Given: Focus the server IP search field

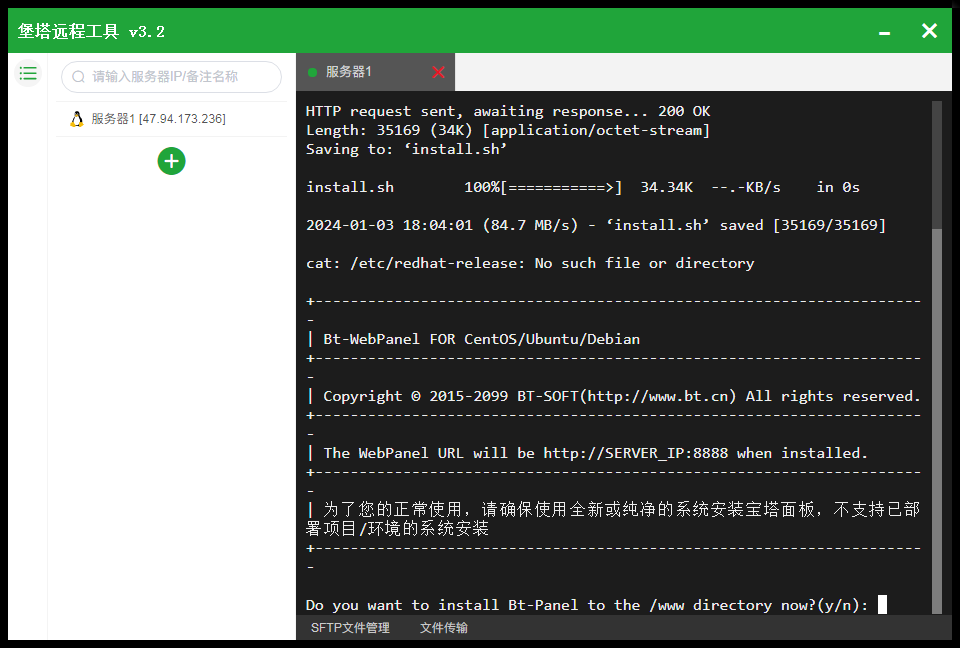Looking at the screenshot, I should [x=171, y=77].
